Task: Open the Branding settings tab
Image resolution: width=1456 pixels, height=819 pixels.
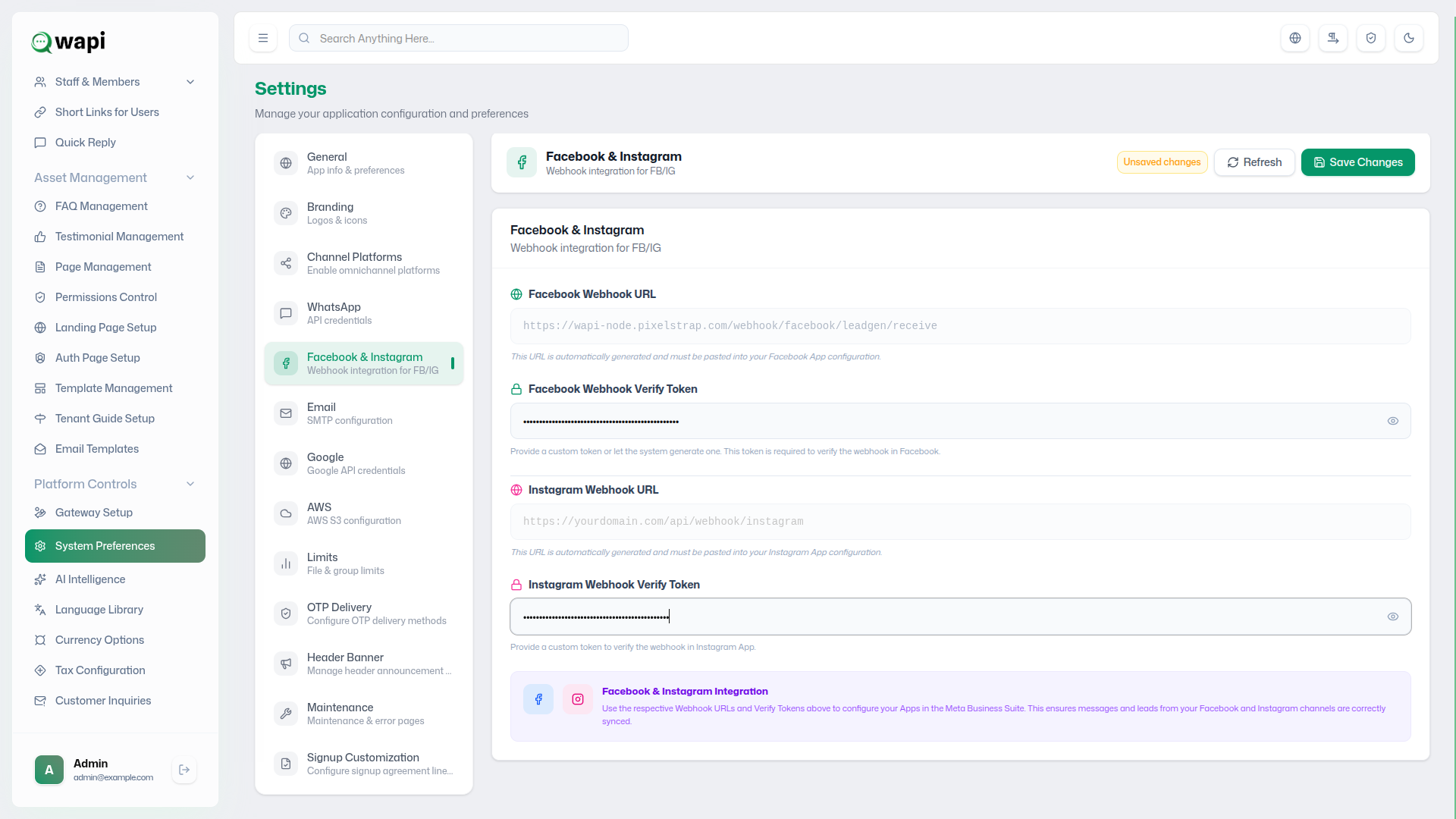Action: click(364, 213)
